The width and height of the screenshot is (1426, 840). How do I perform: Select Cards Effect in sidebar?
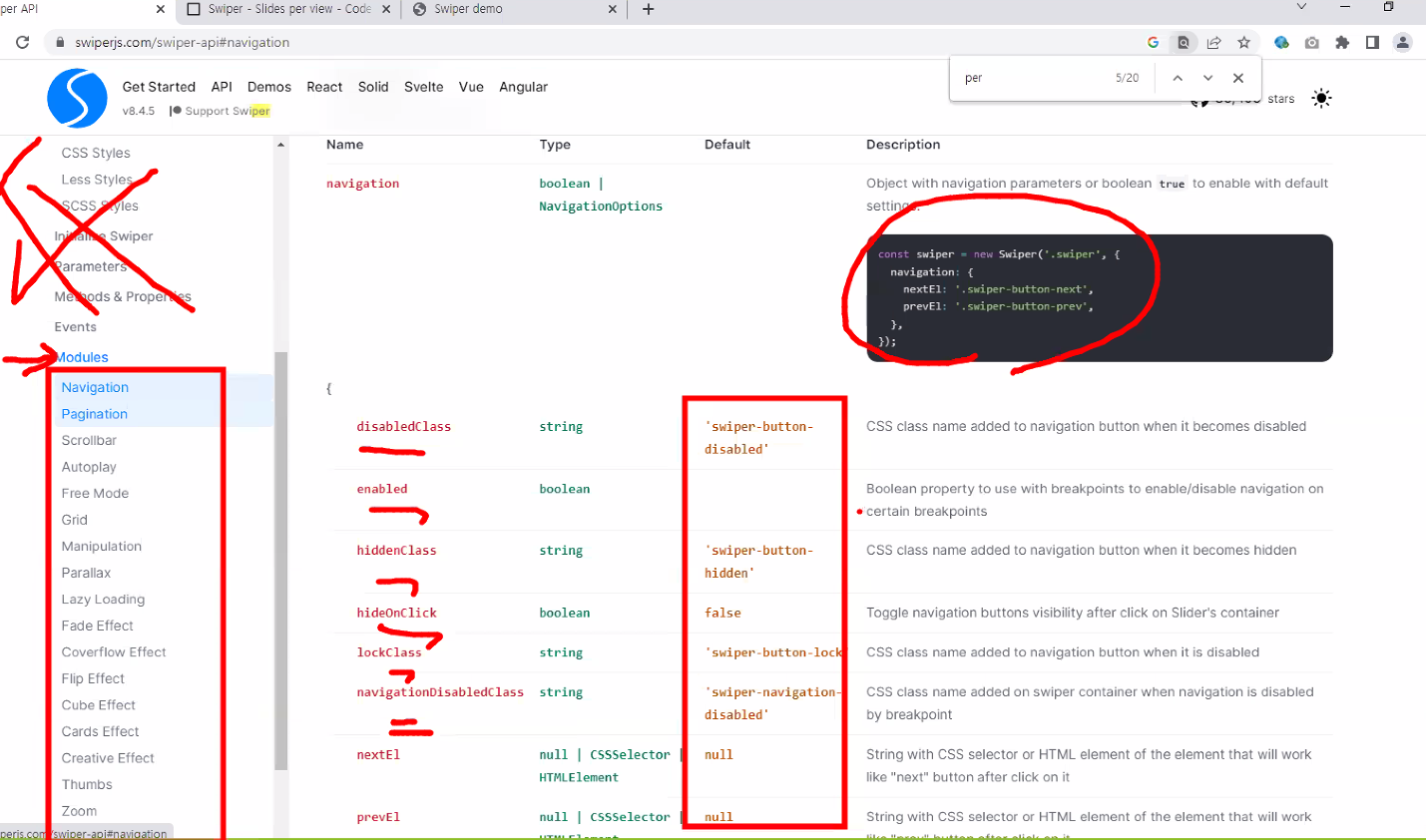(x=101, y=731)
